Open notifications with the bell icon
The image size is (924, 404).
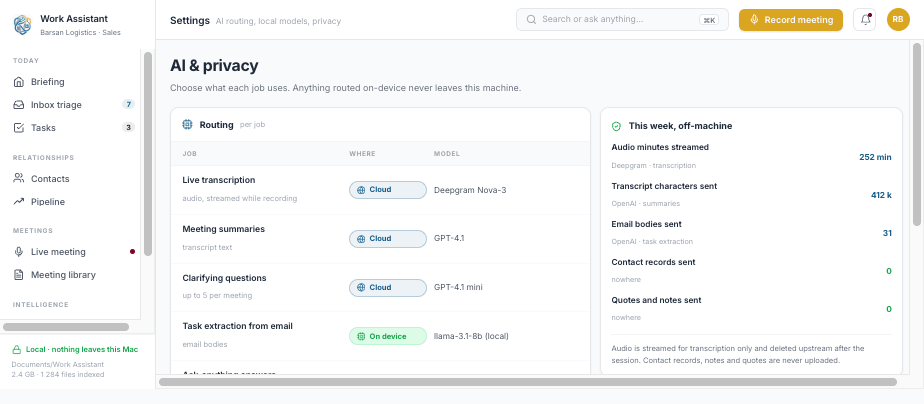pos(864,19)
